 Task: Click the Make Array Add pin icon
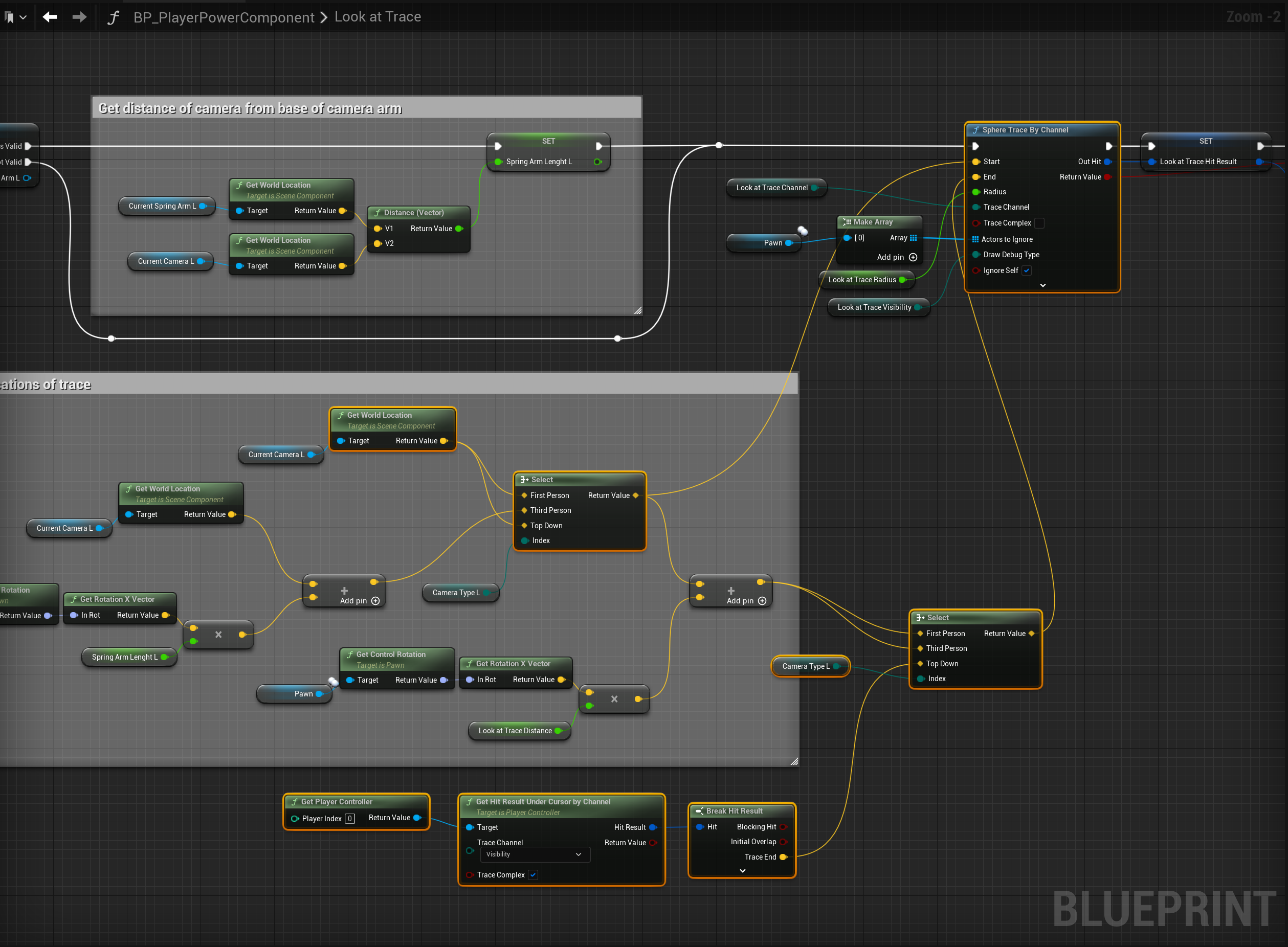click(913, 257)
